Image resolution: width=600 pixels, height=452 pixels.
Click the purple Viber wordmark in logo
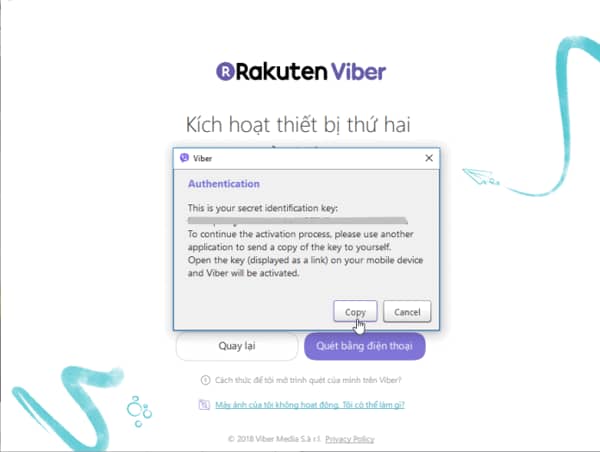[358, 72]
